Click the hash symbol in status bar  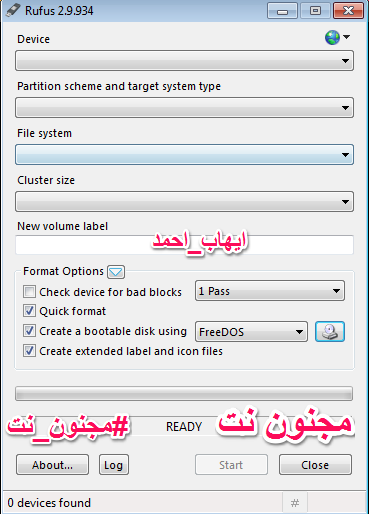(295, 503)
